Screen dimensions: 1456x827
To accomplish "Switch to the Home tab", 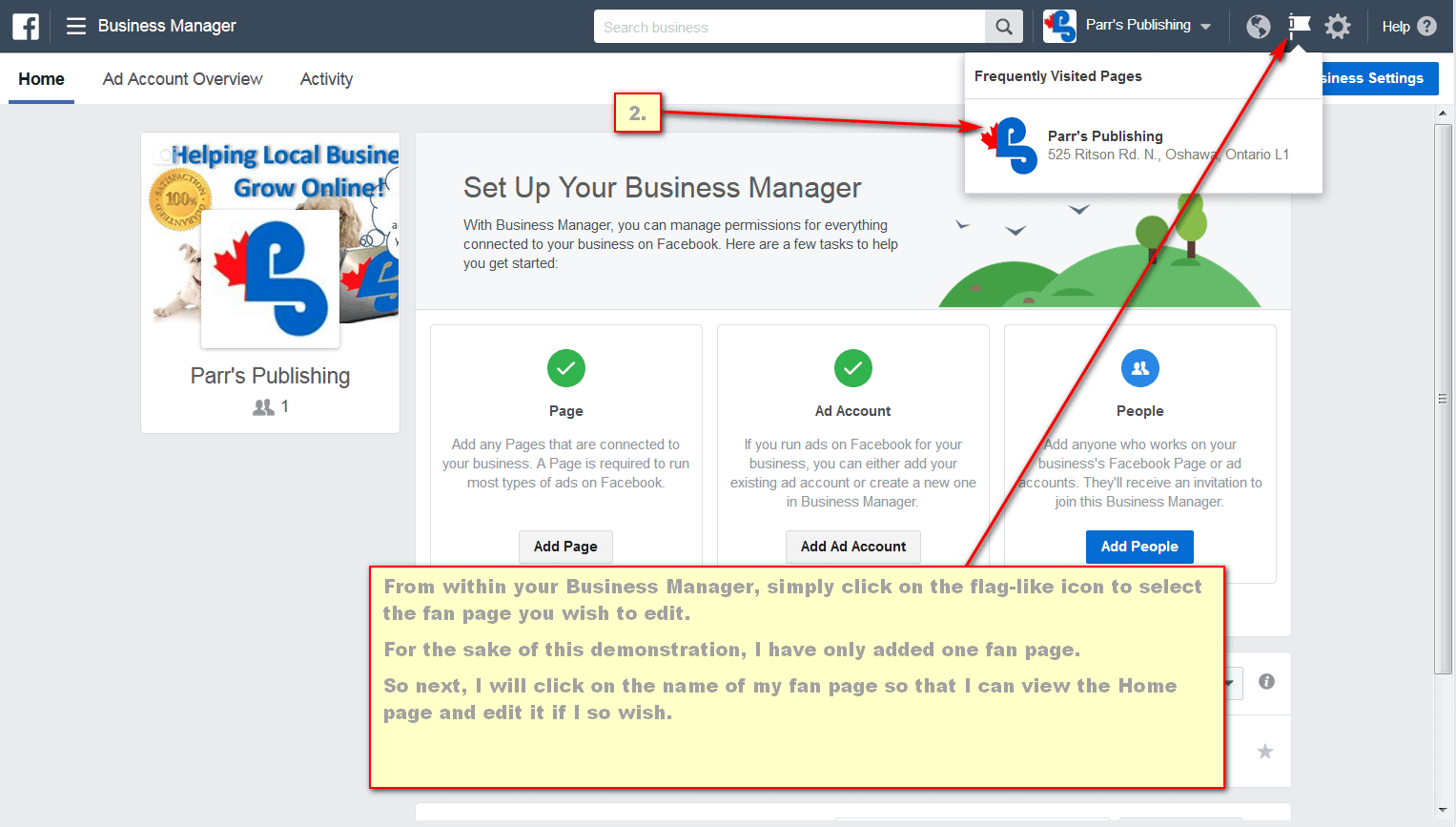I will pos(42,79).
